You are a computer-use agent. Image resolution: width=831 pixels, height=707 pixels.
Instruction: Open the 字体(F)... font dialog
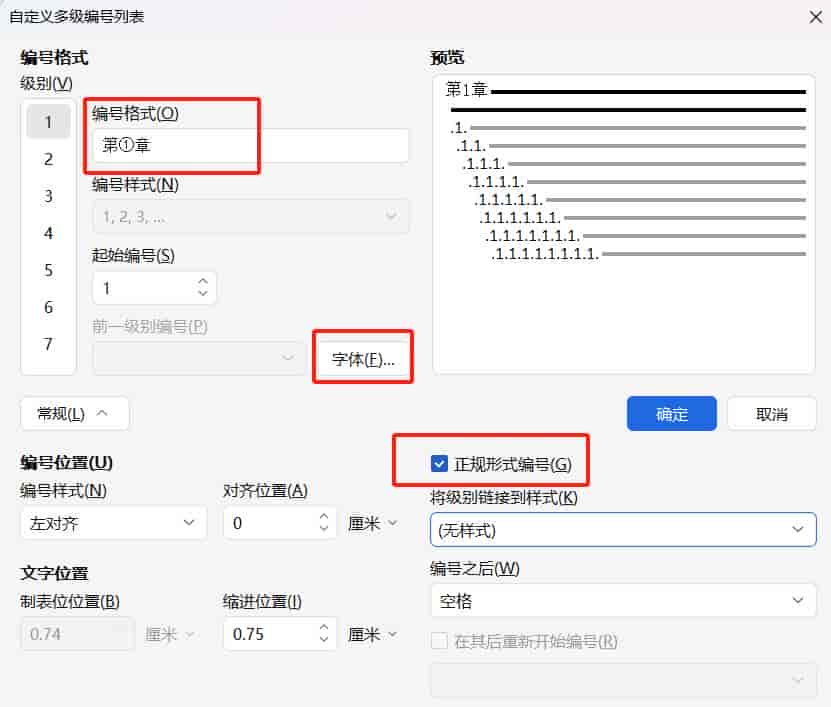363,359
